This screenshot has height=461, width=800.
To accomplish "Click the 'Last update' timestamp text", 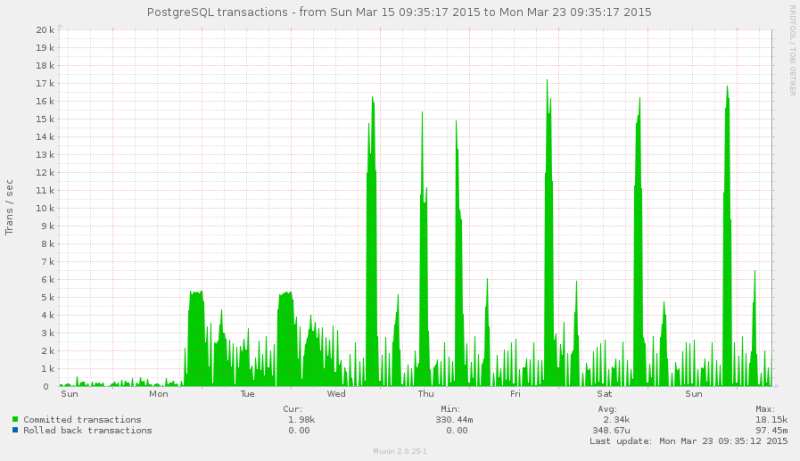I will (688, 441).
